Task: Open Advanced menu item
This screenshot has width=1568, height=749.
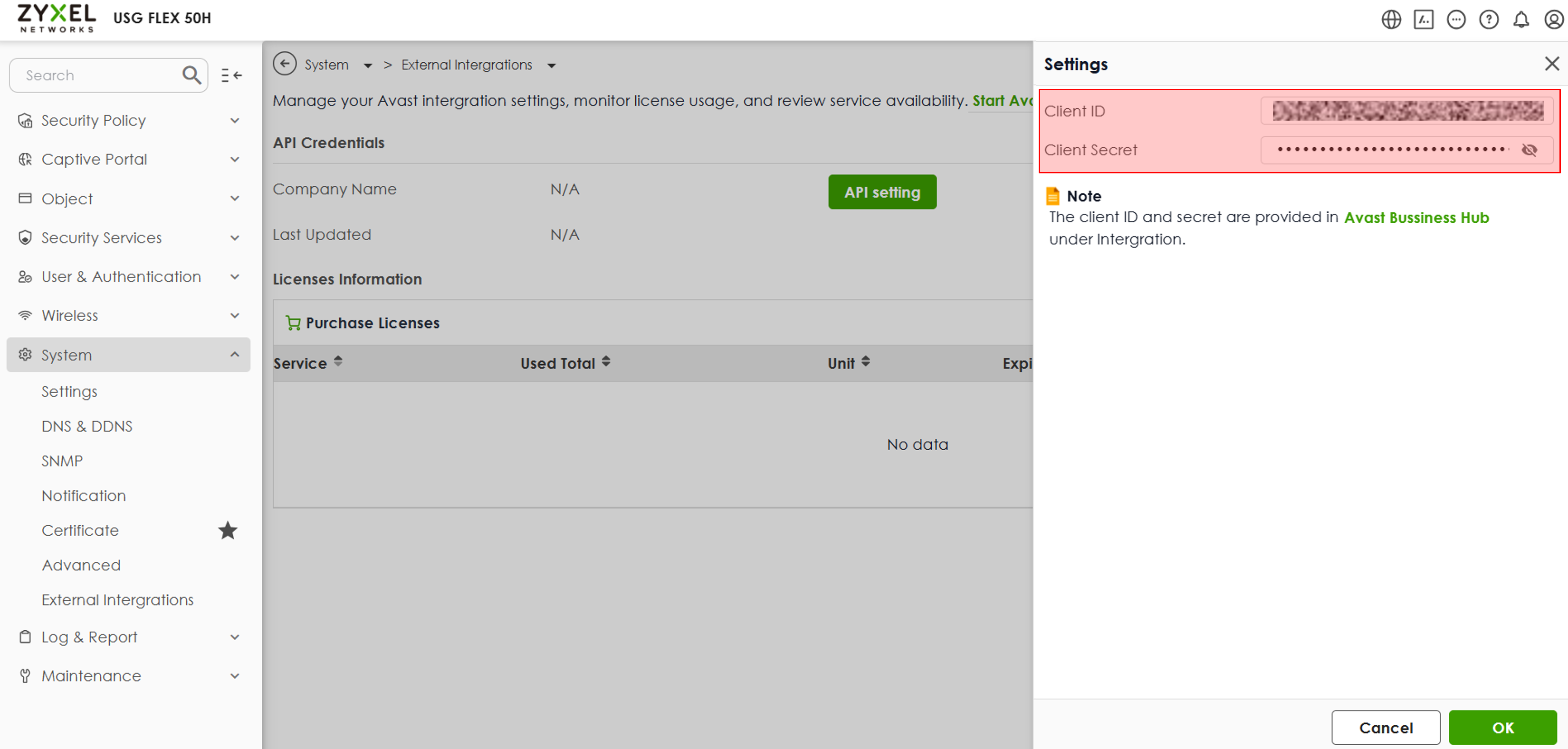Action: point(81,565)
